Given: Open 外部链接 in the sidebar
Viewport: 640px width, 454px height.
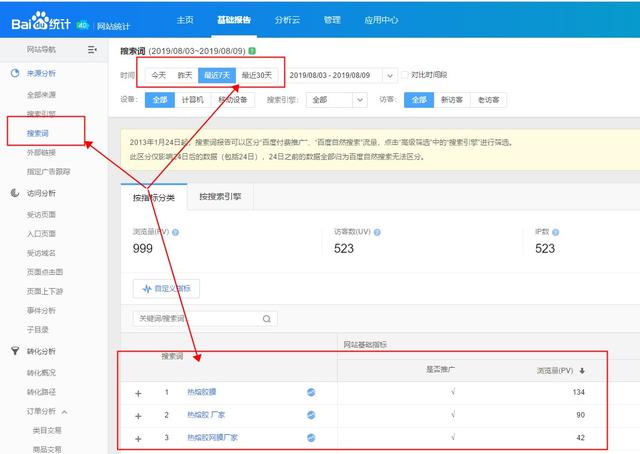Looking at the screenshot, I should [x=41, y=152].
